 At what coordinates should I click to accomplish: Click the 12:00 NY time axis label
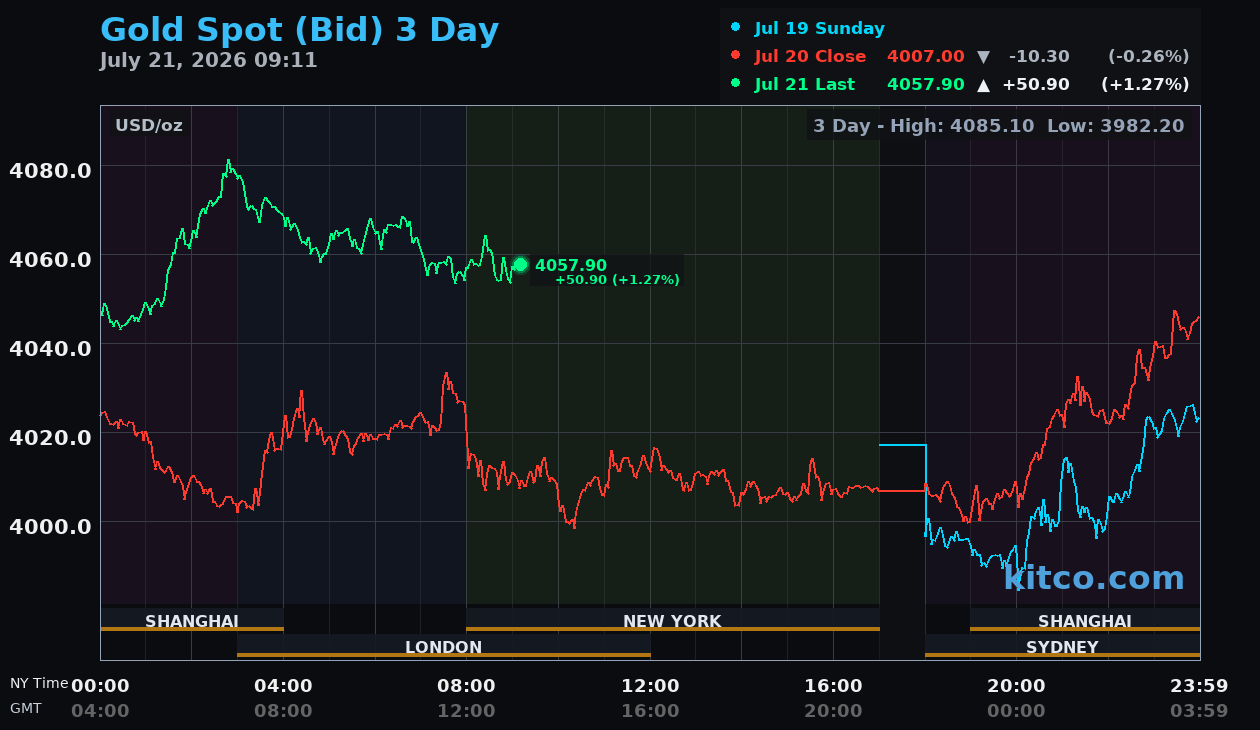coord(650,686)
